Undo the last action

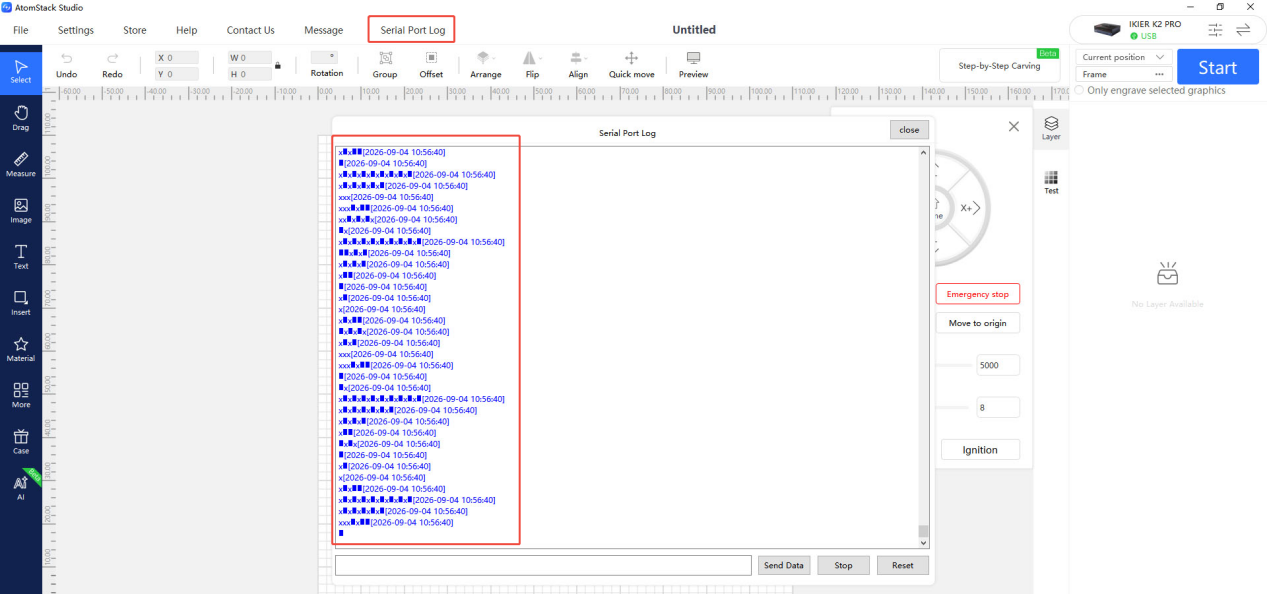click(x=67, y=65)
